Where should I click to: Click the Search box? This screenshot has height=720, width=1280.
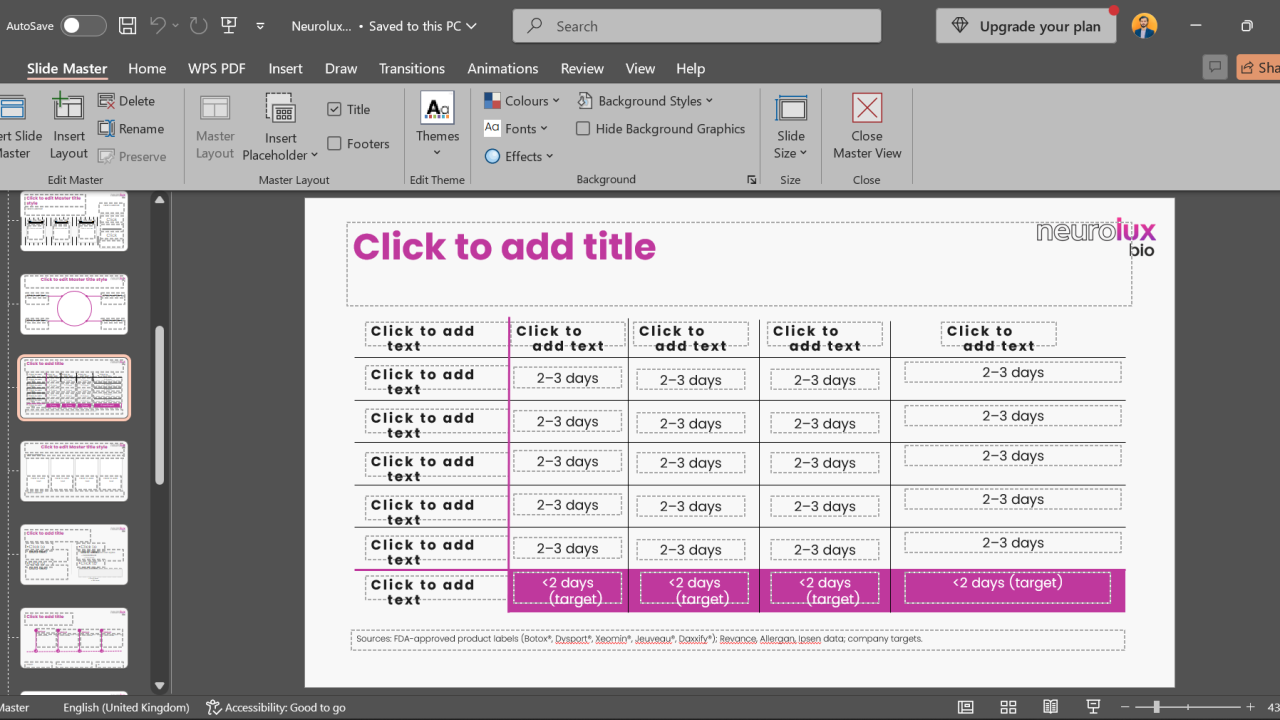coord(697,26)
